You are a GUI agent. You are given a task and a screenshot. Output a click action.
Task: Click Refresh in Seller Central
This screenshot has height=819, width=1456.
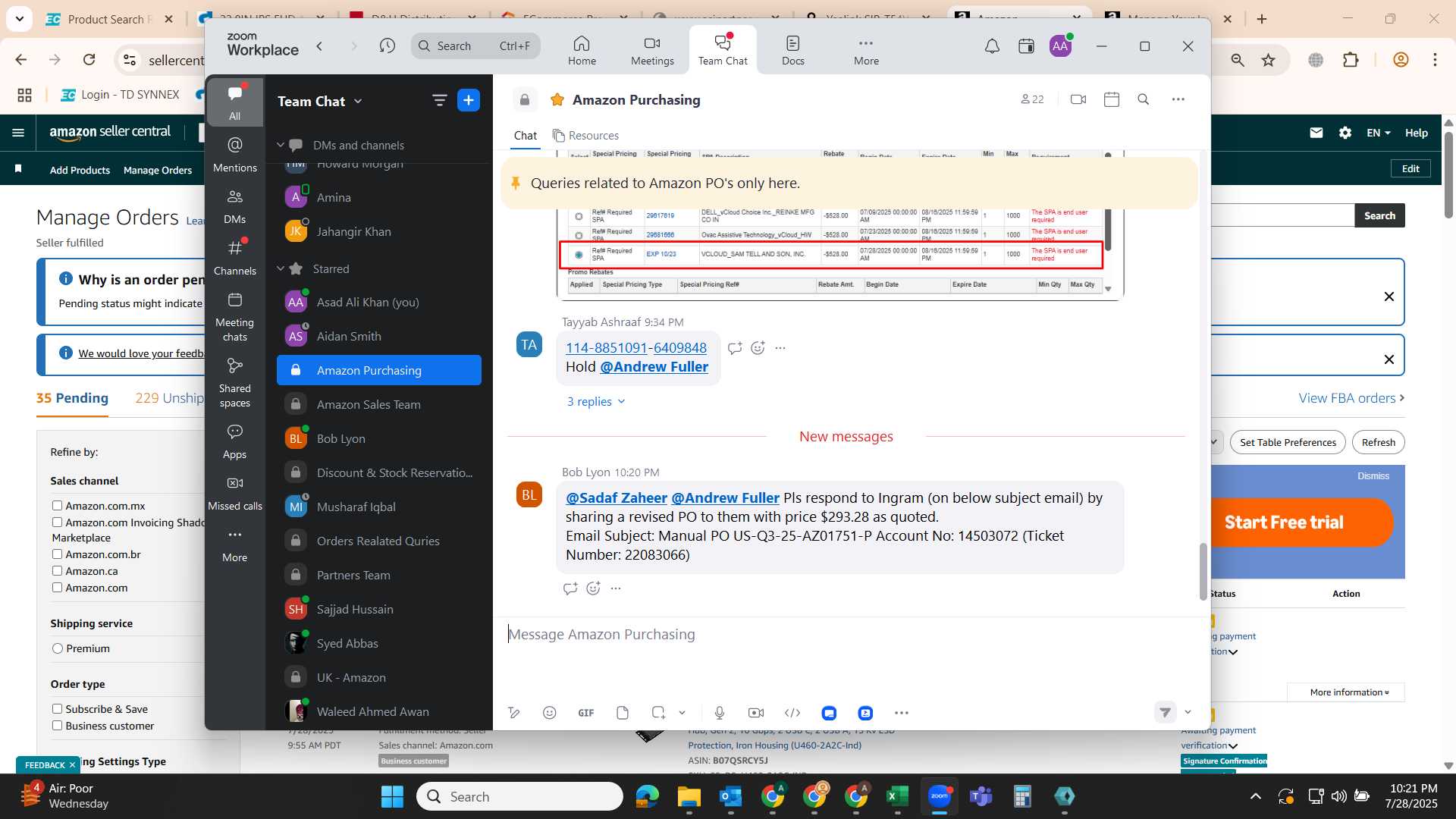(x=1378, y=442)
